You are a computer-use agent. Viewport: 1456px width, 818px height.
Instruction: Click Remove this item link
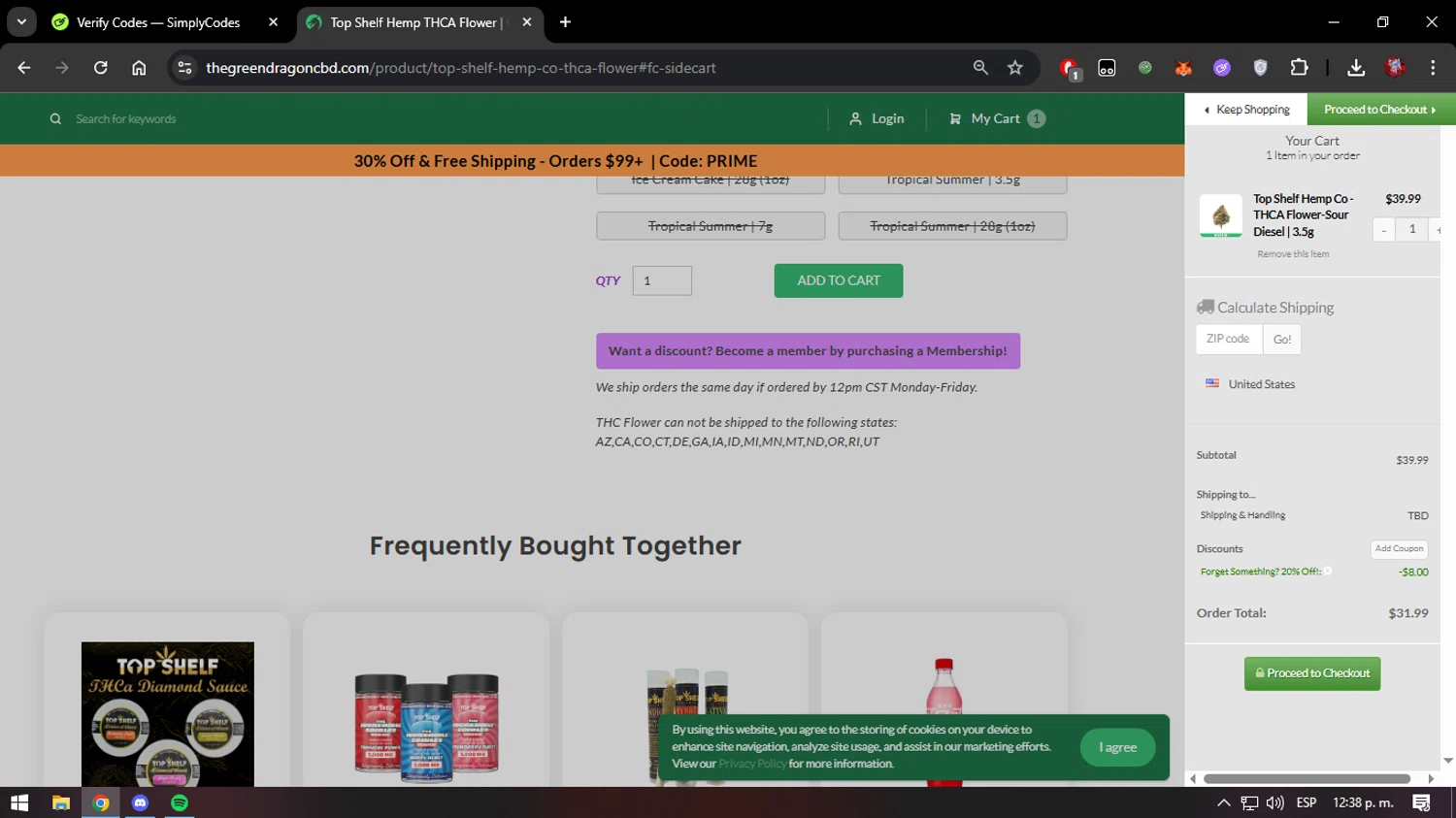pyautogui.click(x=1293, y=254)
